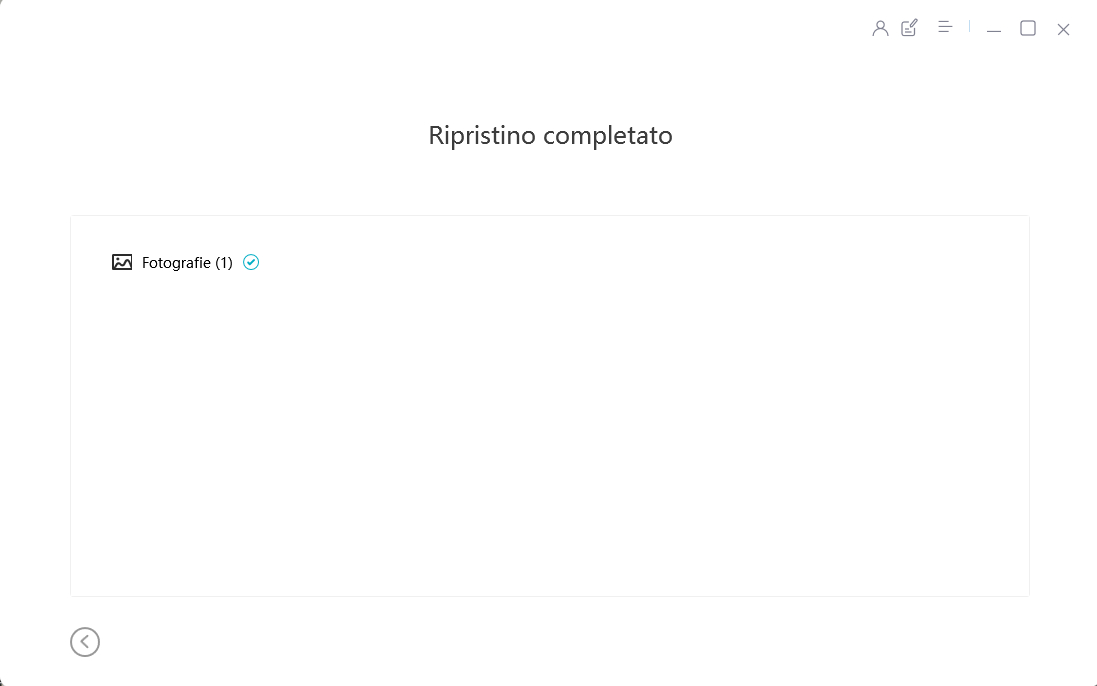The image size is (1097, 686).
Task: Open the hamburger menu icon
Action: [944, 27]
